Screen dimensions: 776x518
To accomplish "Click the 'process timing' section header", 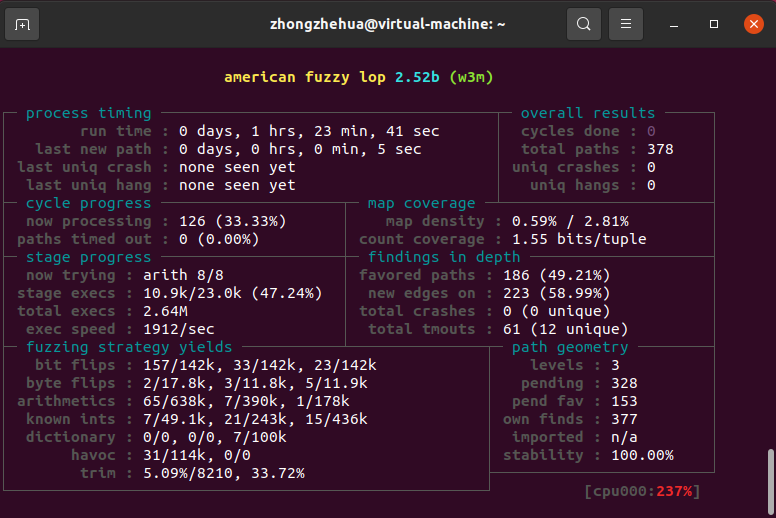I will (x=88, y=113).
